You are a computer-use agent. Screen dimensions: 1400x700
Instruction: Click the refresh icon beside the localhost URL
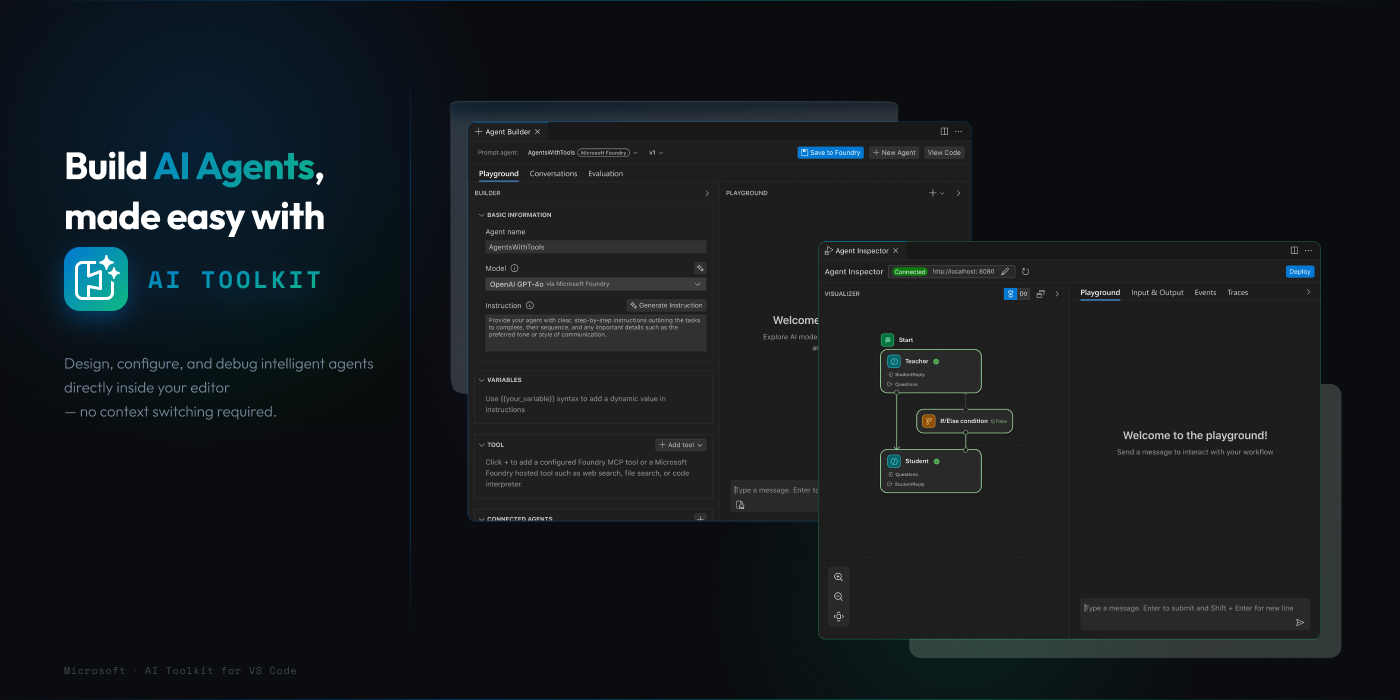coord(1025,271)
